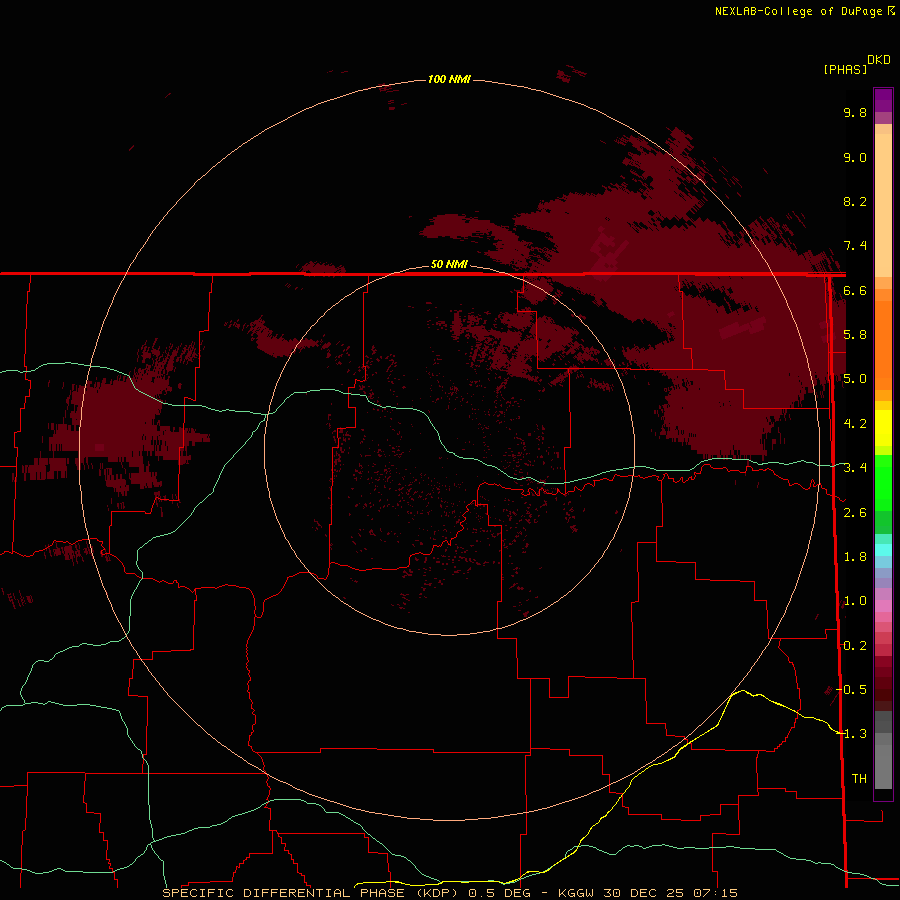Click the SPECIFIC DIFFERENTIAL PHASE caption text
The height and width of the screenshot is (900, 900).
pos(286,893)
